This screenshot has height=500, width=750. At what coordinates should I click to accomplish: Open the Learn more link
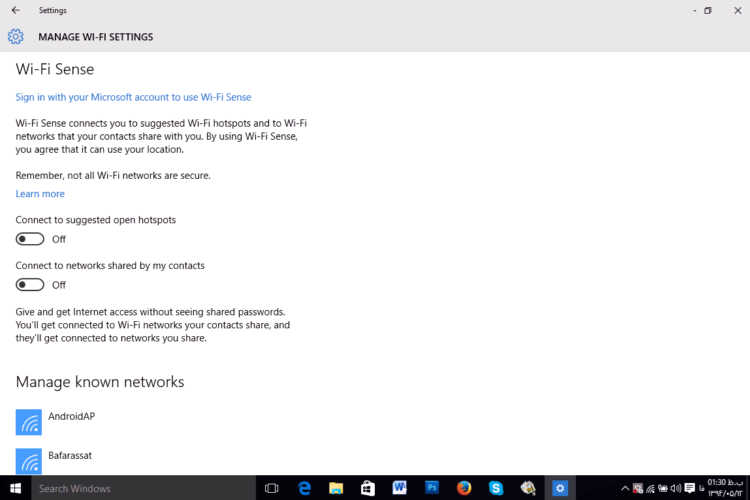point(40,194)
